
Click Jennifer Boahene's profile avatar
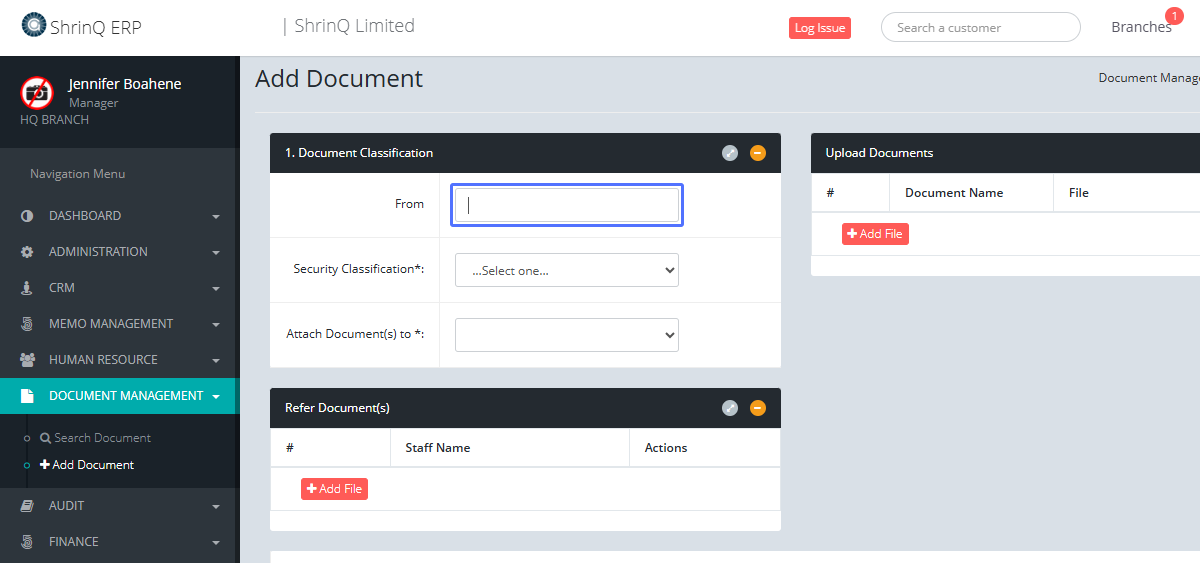(x=37, y=93)
